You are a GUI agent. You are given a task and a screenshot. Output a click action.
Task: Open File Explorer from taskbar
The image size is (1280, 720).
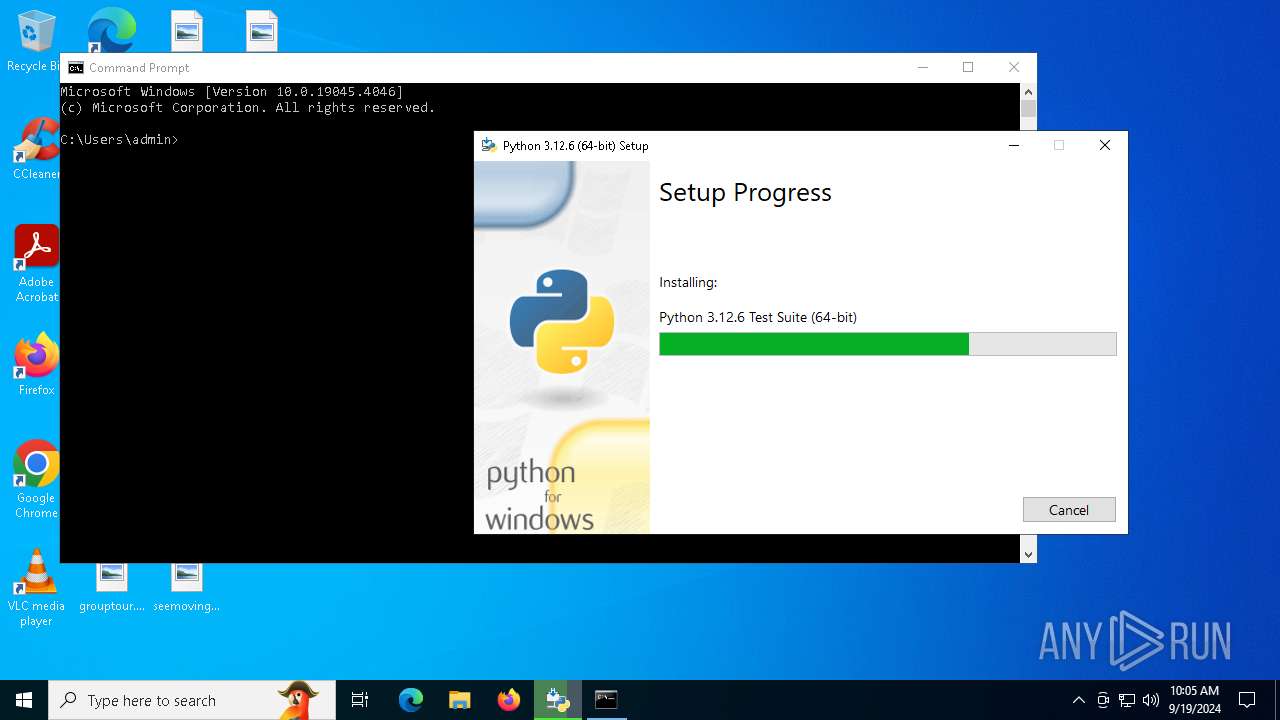460,700
